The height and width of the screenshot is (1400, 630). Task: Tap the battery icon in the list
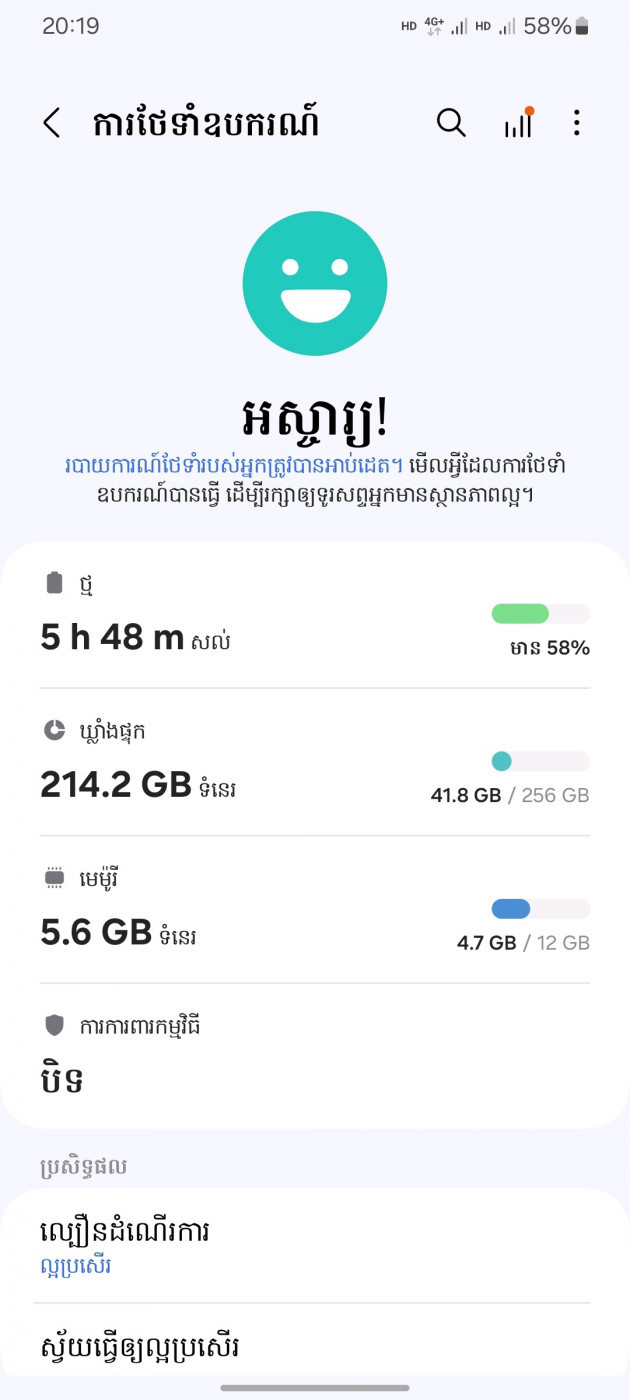tap(55, 583)
